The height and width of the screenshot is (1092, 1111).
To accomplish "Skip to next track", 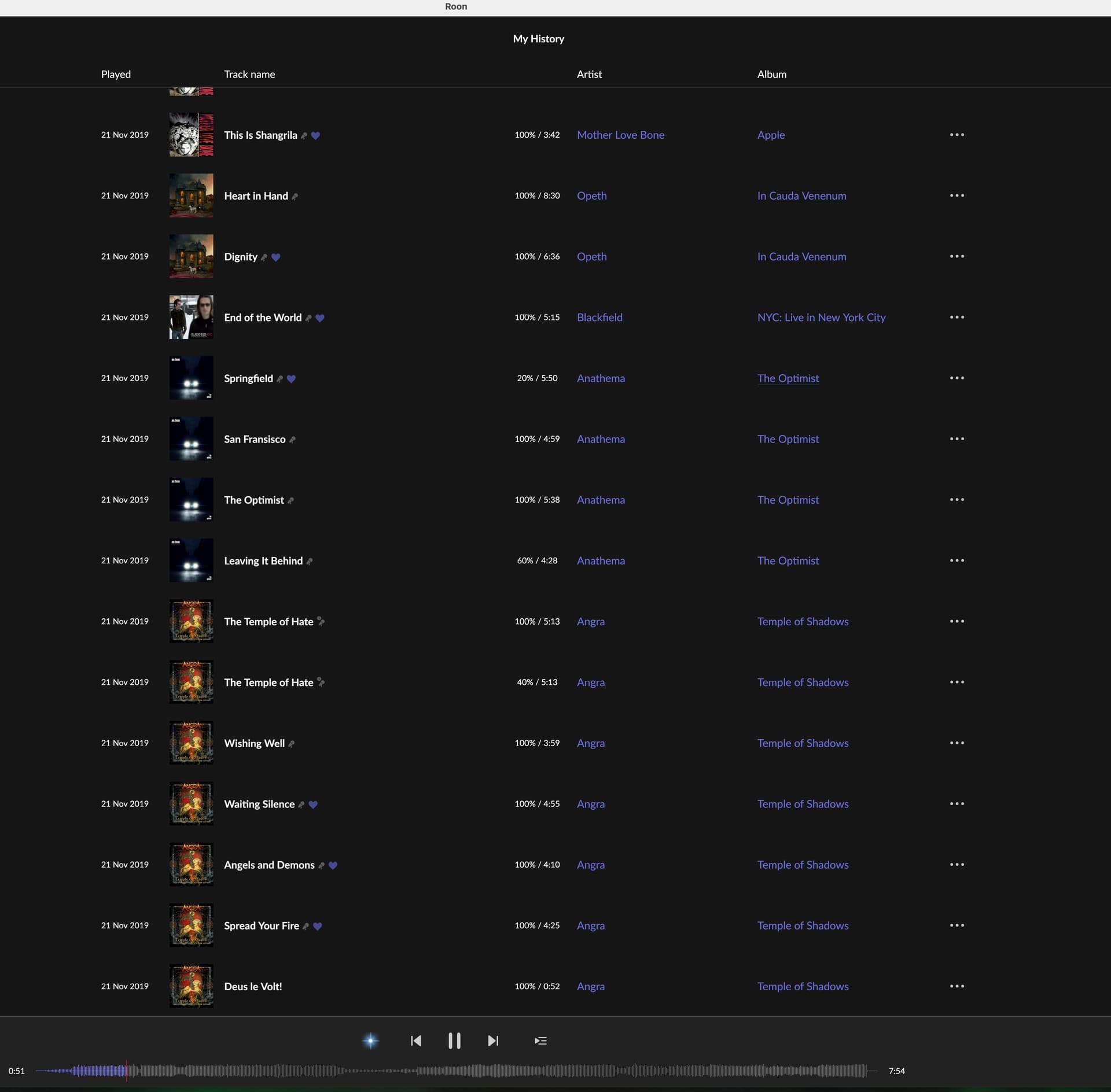I will coord(493,1041).
